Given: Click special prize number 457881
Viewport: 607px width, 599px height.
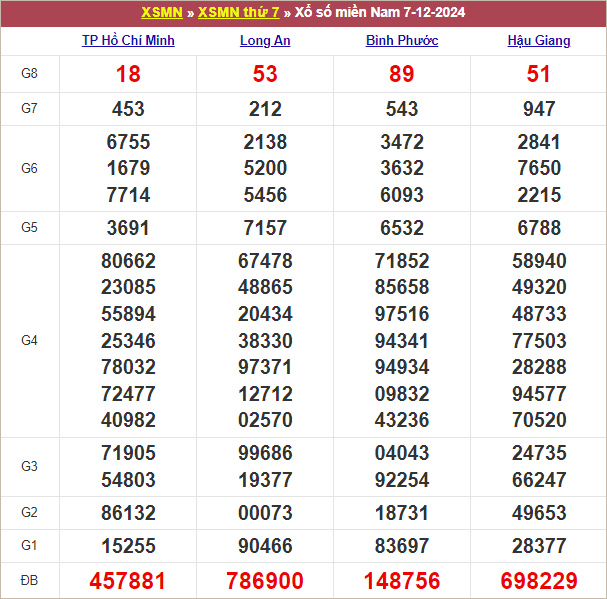Looking at the screenshot, I should click(128, 581).
